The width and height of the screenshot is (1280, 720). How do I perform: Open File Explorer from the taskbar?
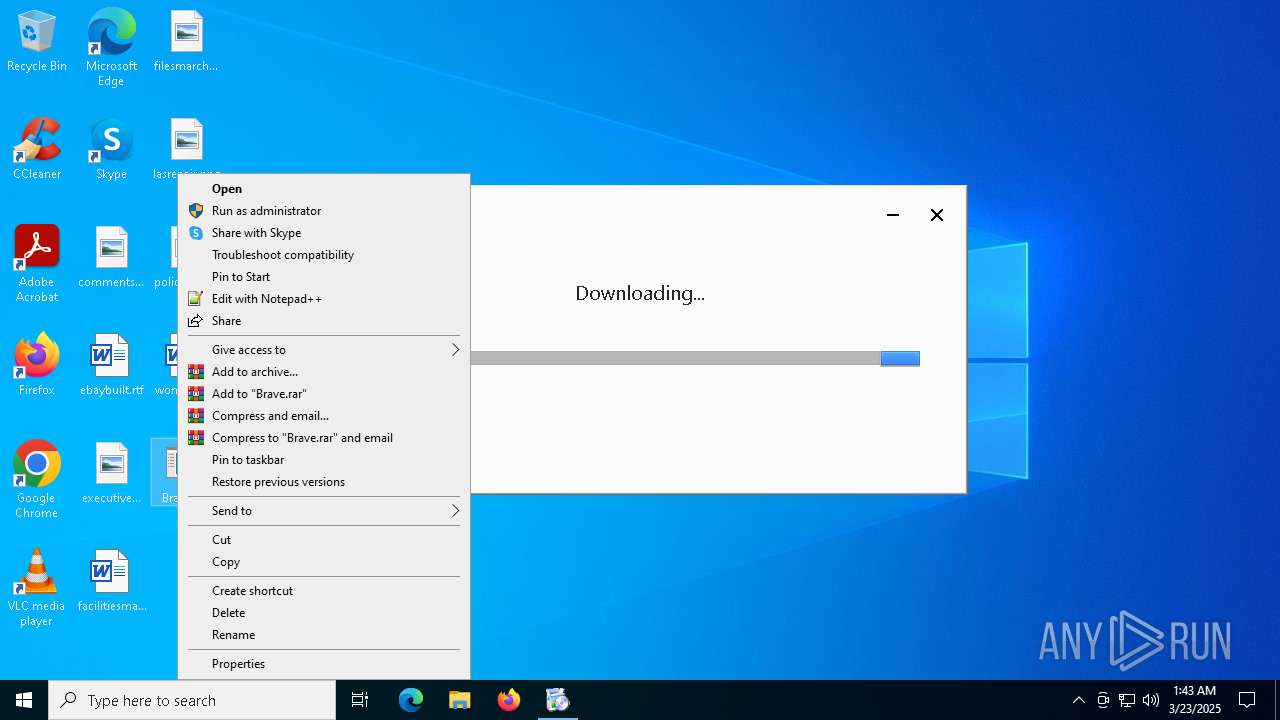(460, 700)
